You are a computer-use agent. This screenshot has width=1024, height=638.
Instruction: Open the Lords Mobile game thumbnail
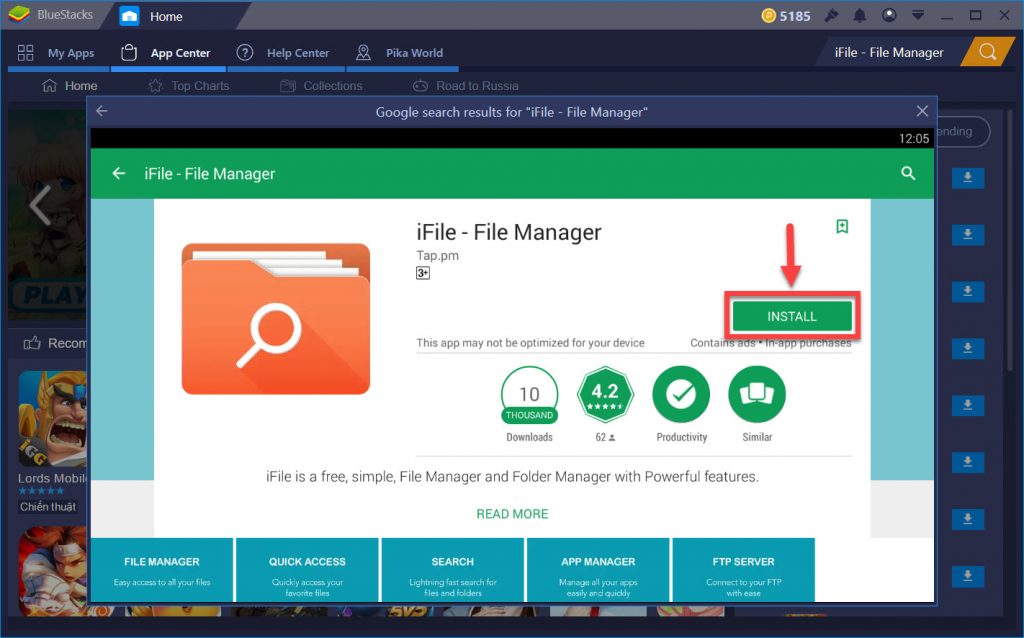(x=52, y=419)
